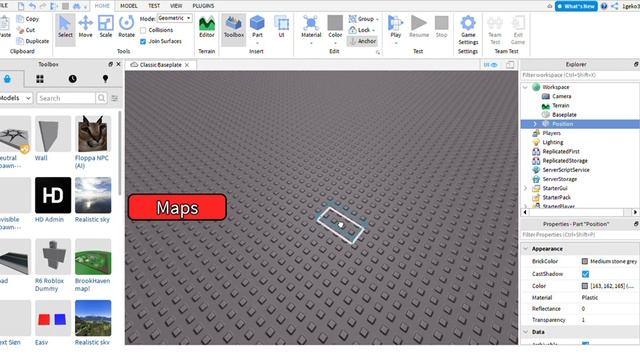Expand the Position part node
Screen dimensions: 640x360
point(535,124)
